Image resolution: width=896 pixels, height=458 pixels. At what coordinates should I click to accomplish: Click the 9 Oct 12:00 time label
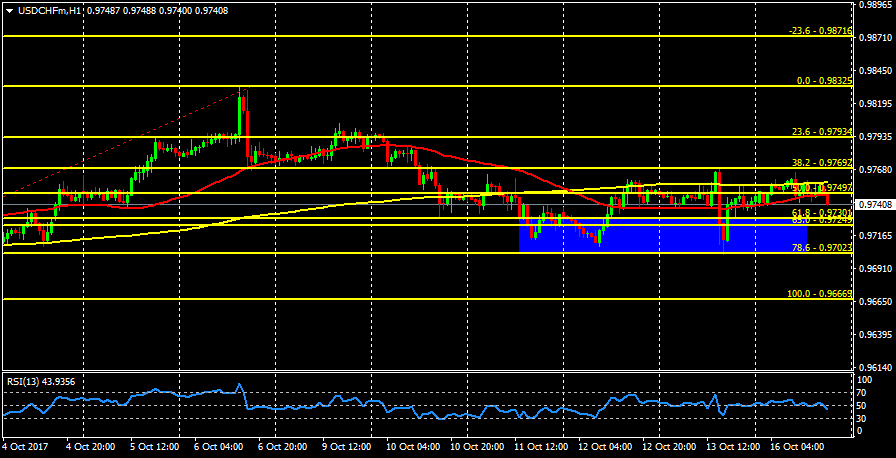click(346, 446)
